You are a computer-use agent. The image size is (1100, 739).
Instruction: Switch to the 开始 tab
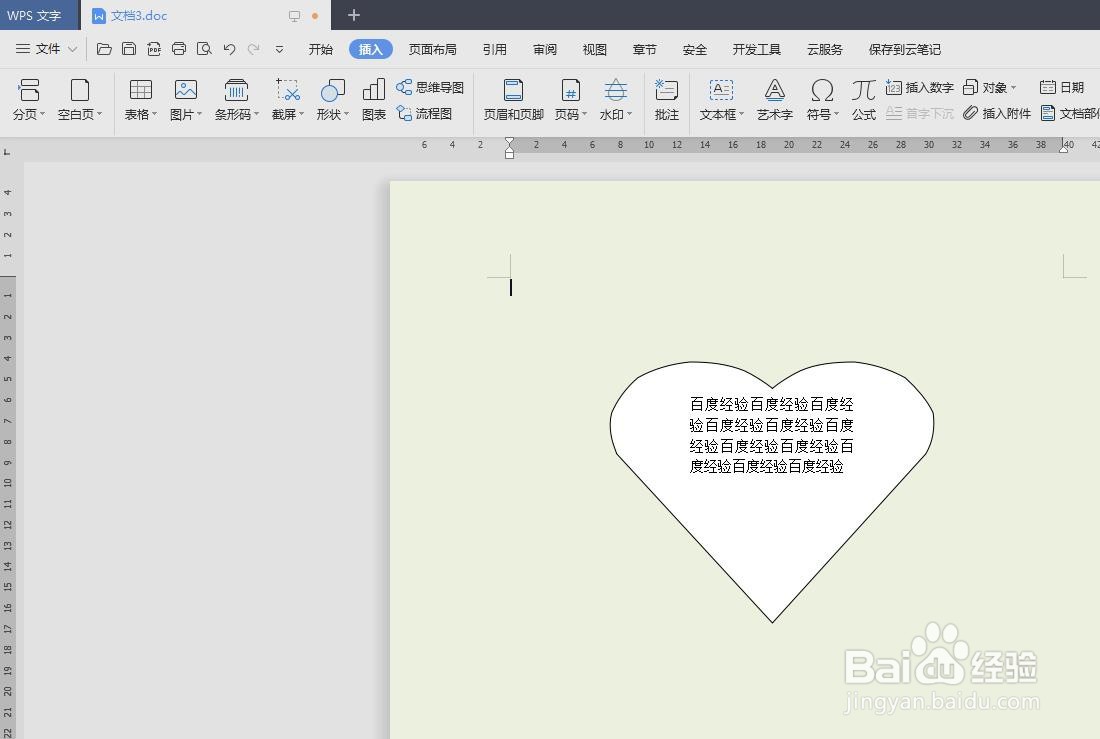tap(321, 49)
